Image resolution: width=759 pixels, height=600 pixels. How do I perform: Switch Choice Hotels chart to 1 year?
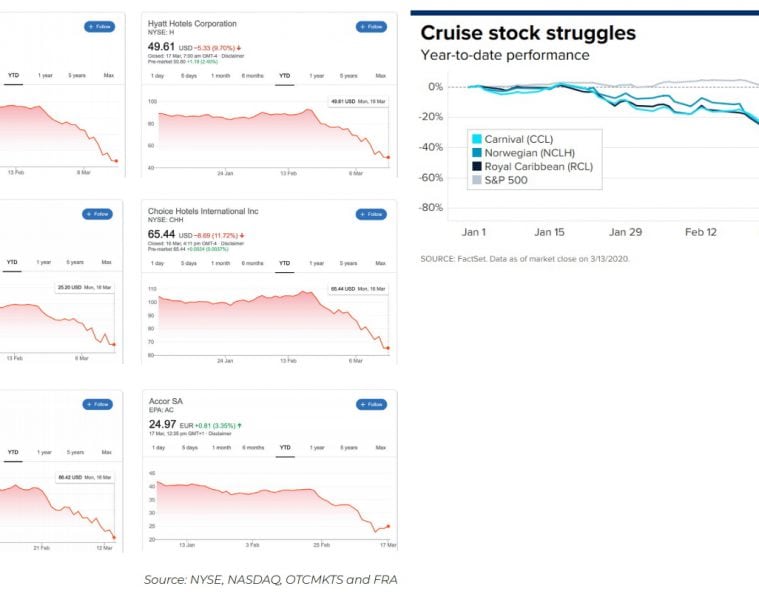click(x=316, y=264)
